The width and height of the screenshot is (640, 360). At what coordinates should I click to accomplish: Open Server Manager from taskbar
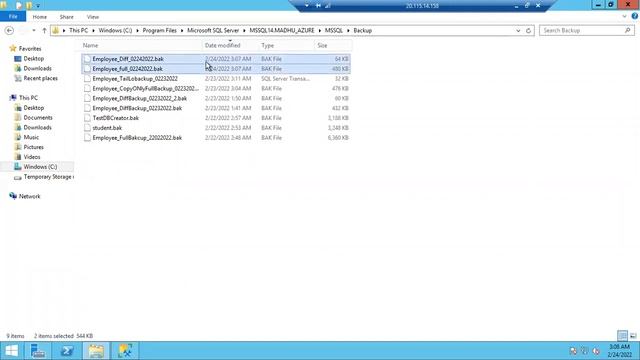click(38, 351)
